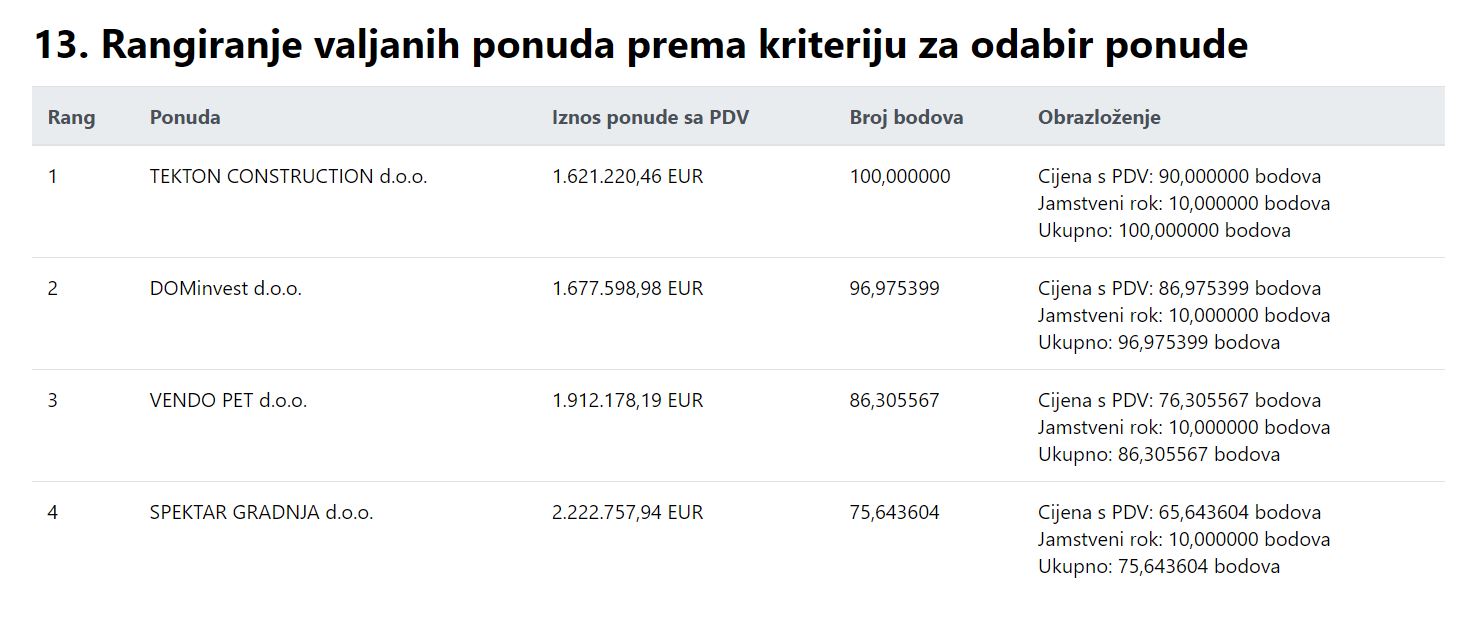Click Cijena s PDV: 90,000000 bodova text
This screenshot has height=623, width=1470.
pos(1179,177)
